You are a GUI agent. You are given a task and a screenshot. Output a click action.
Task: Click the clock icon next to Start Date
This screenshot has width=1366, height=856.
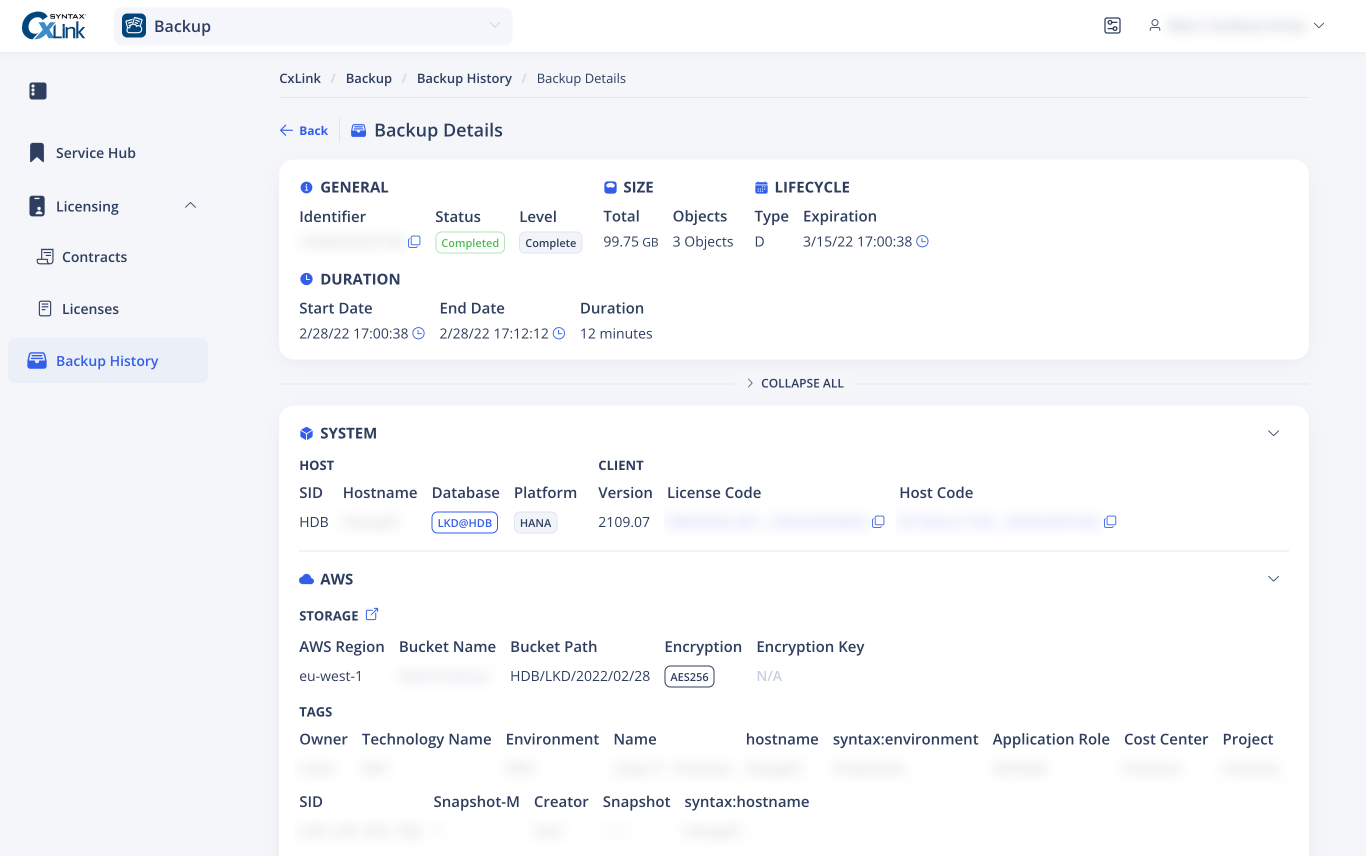click(x=419, y=334)
